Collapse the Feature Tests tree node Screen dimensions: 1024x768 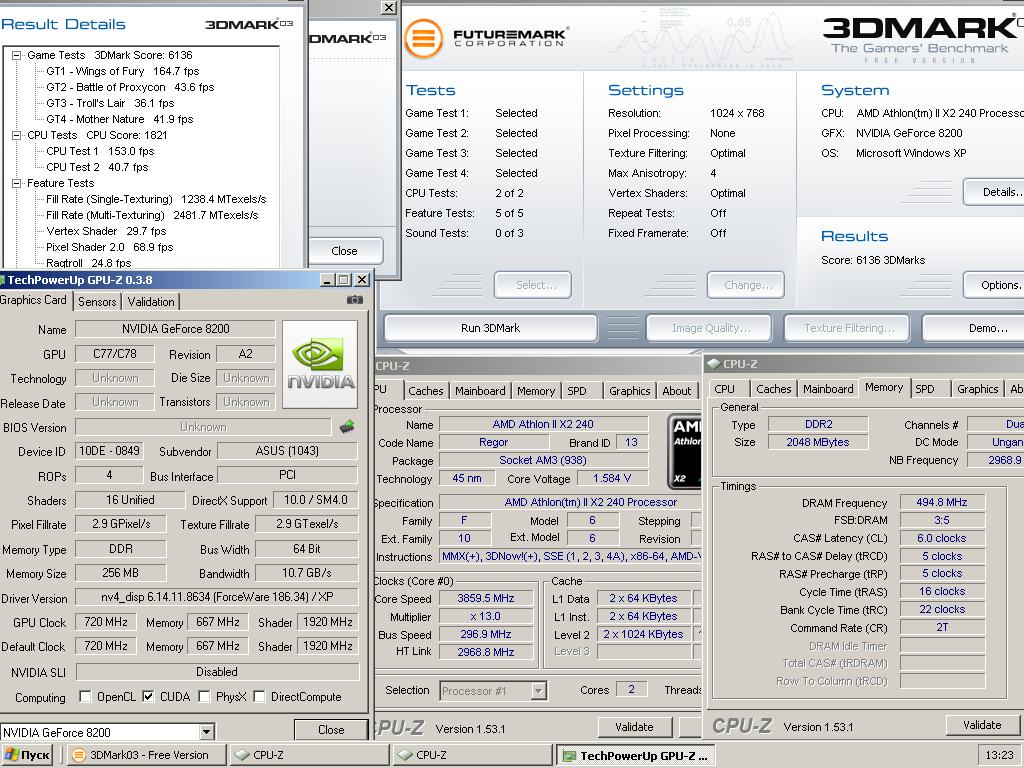click(x=16, y=184)
